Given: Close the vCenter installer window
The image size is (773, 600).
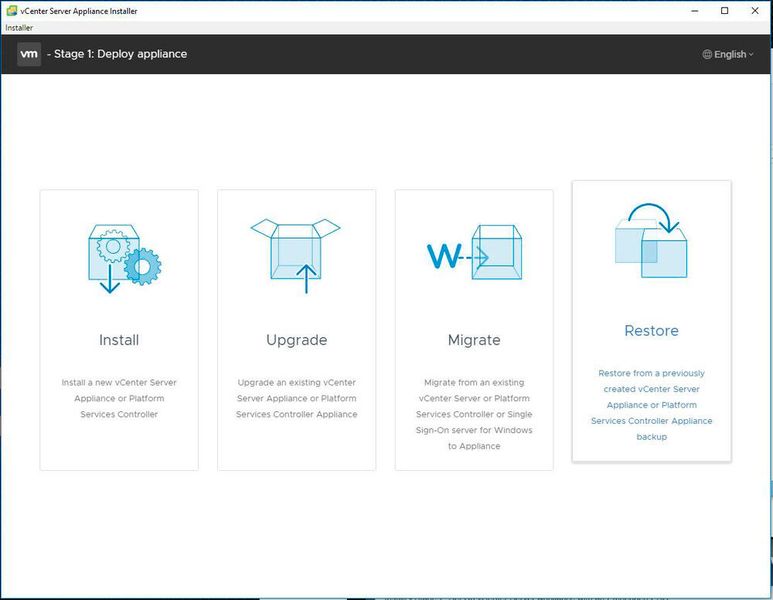Looking at the screenshot, I should point(755,10).
